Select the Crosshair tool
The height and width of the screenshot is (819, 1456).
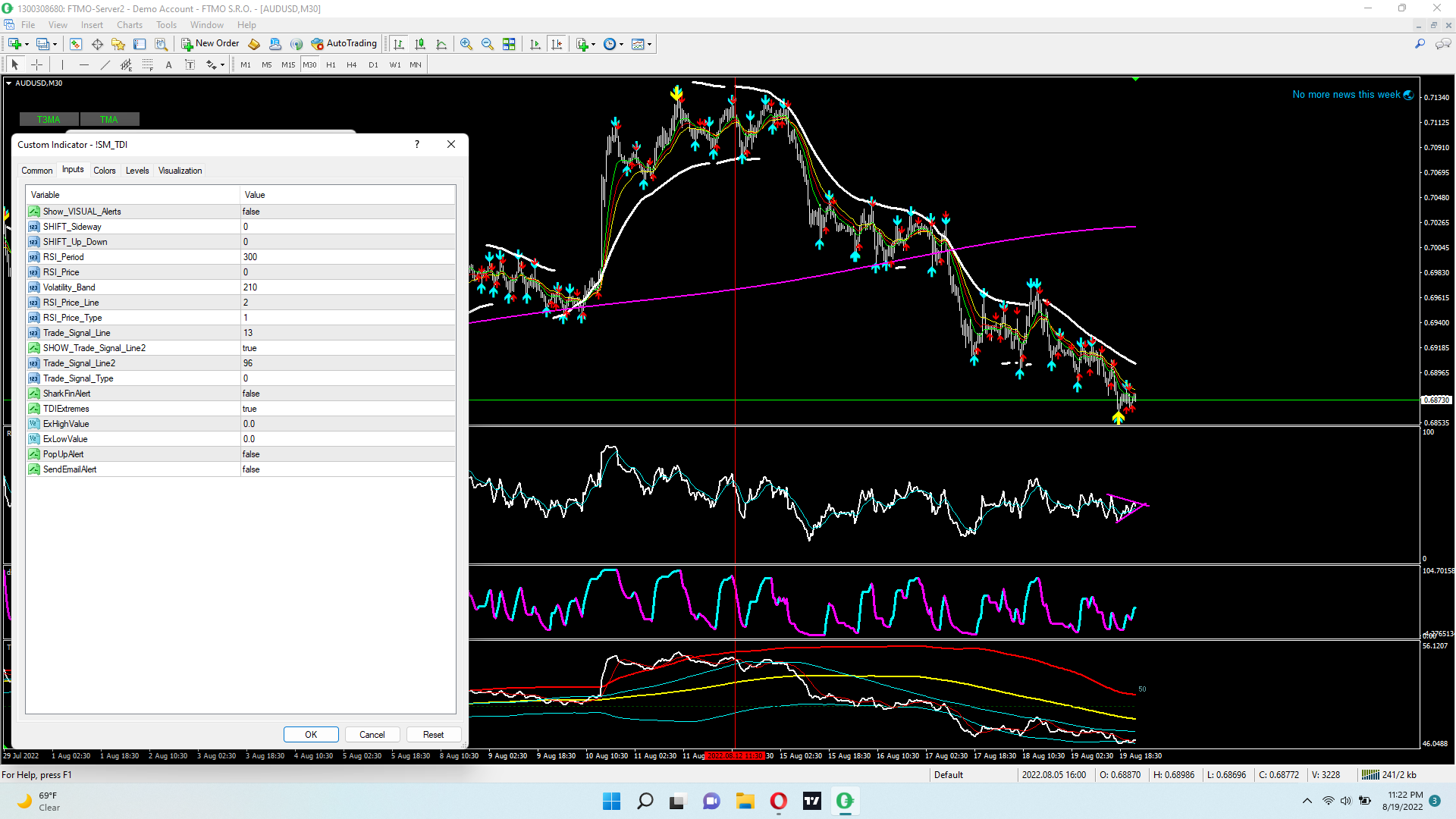click(36, 65)
